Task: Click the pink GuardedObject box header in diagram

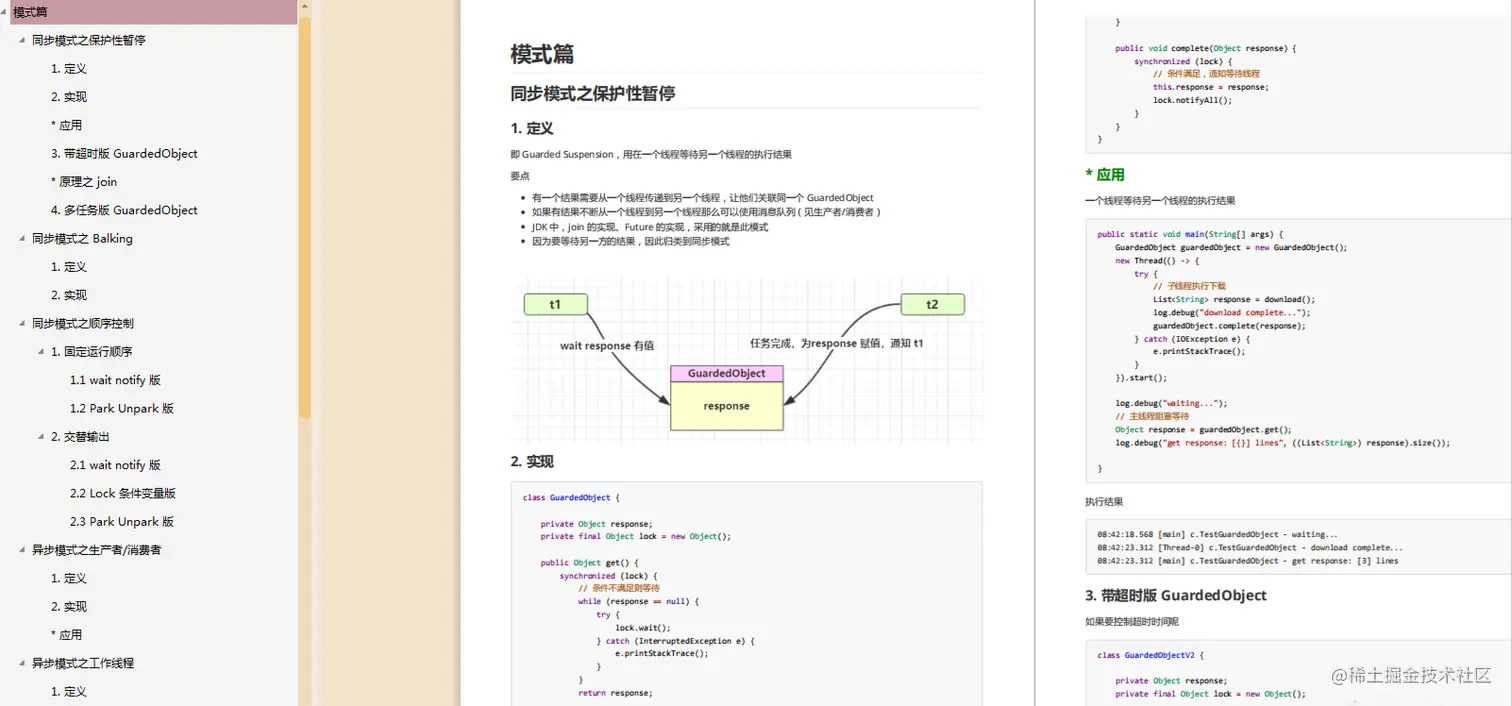Action: pyautogui.click(x=727, y=373)
